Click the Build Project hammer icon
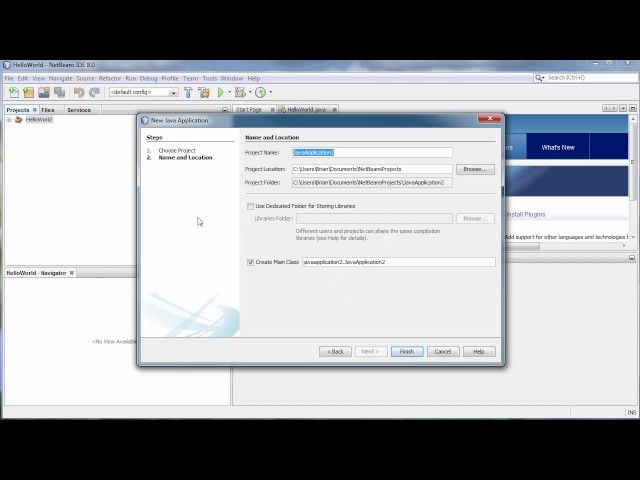 [x=188, y=92]
